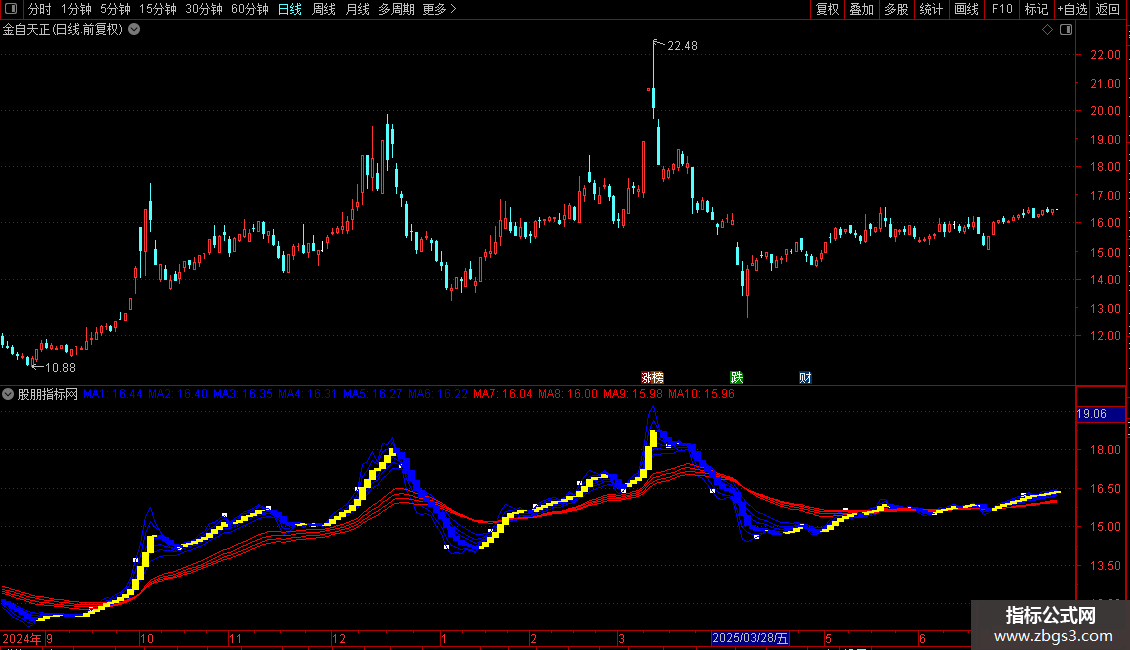This screenshot has height=650, width=1130.
Task: Click the 叠加 overlay button
Action: pyautogui.click(x=861, y=9)
